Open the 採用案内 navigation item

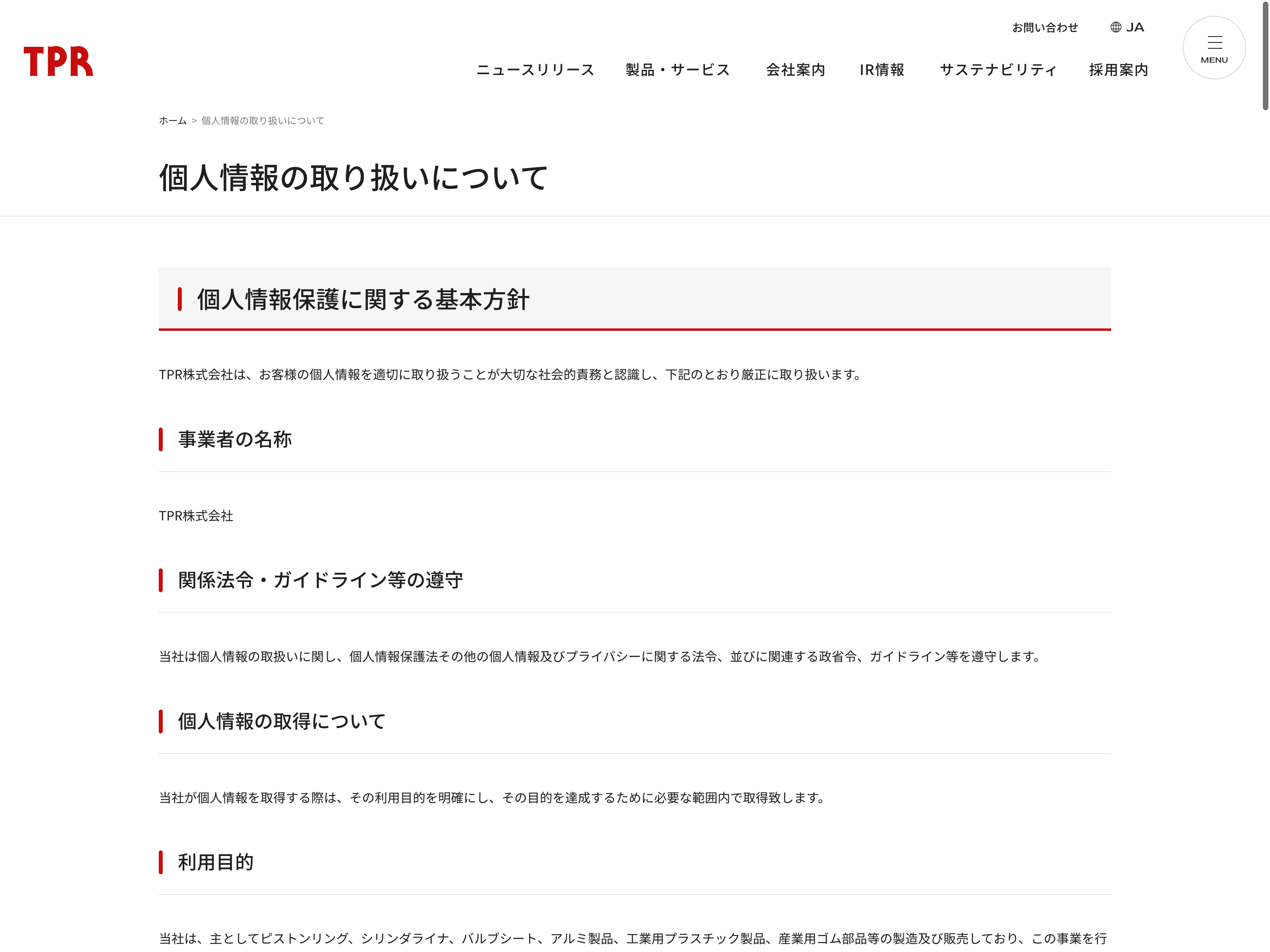click(1118, 70)
